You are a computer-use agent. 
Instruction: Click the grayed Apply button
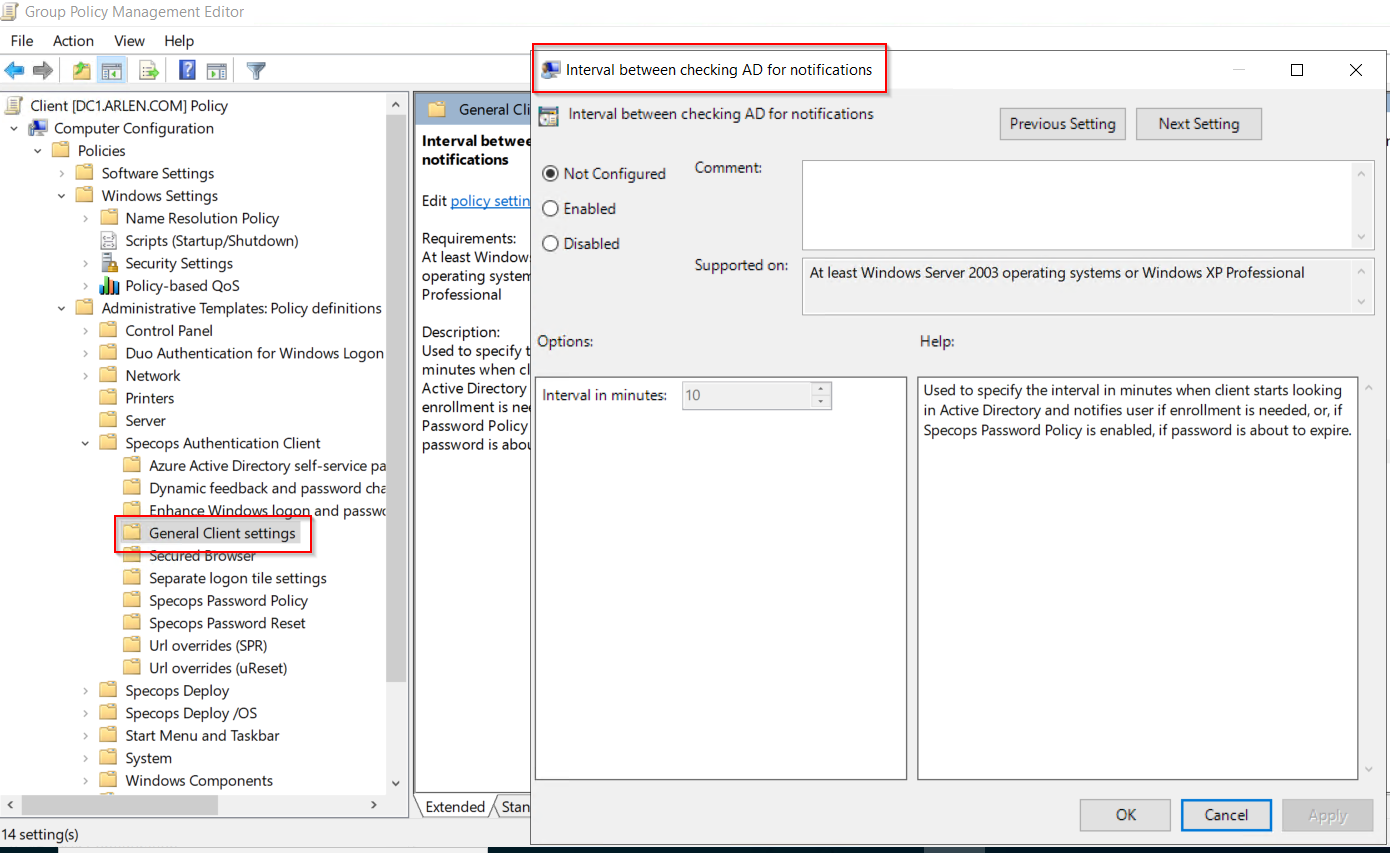point(1327,815)
